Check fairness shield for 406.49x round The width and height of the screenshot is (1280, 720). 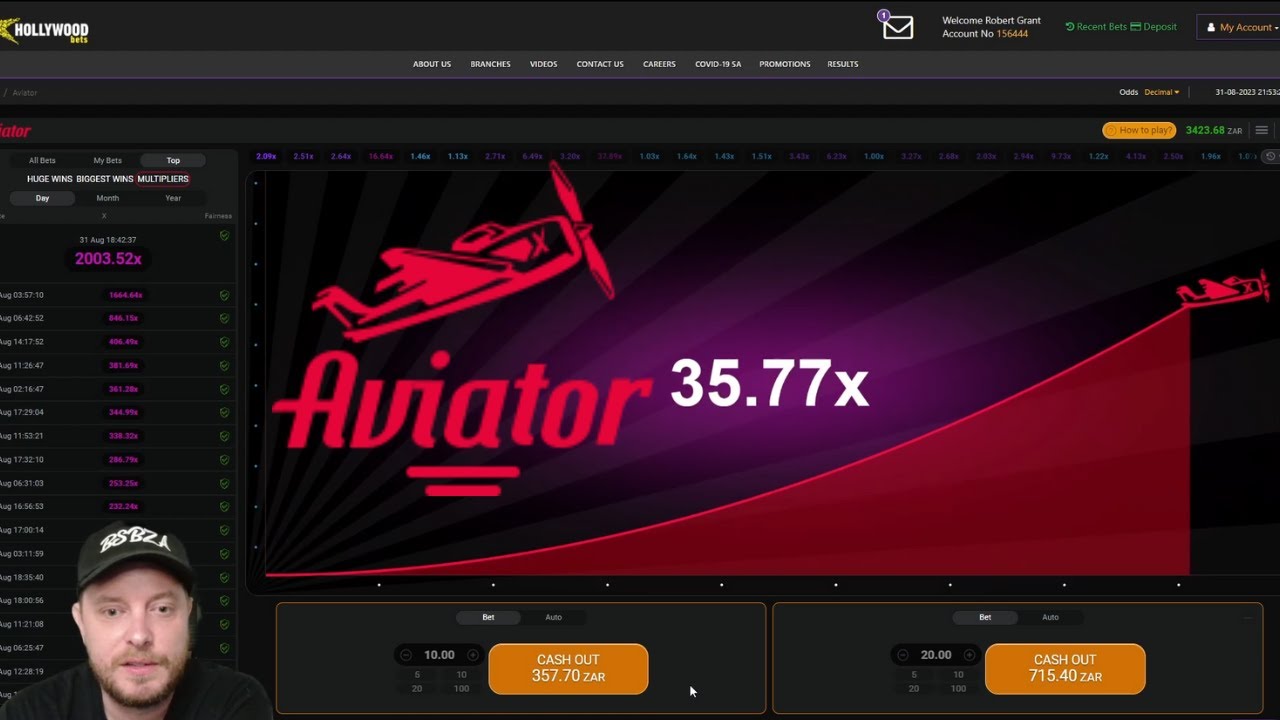(x=224, y=342)
